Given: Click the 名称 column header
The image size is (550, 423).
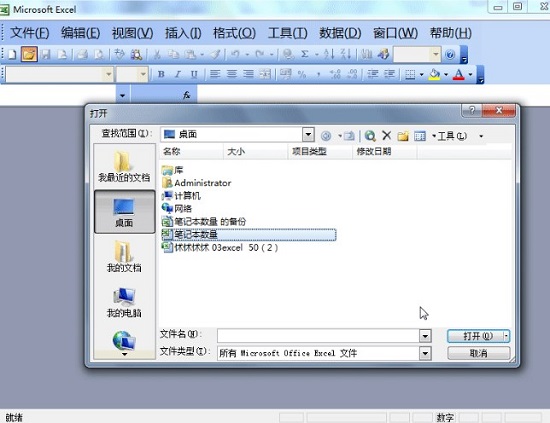Looking at the screenshot, I should click(x=192, y=152).
